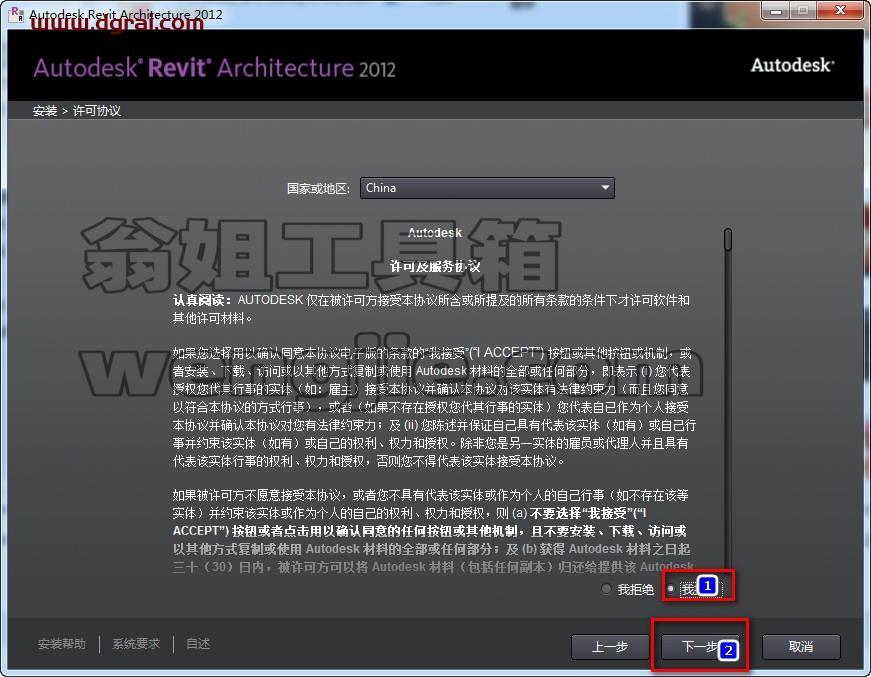Close the Revit installer window
Screen dimensions: 871x677
(x=840, y=10)
